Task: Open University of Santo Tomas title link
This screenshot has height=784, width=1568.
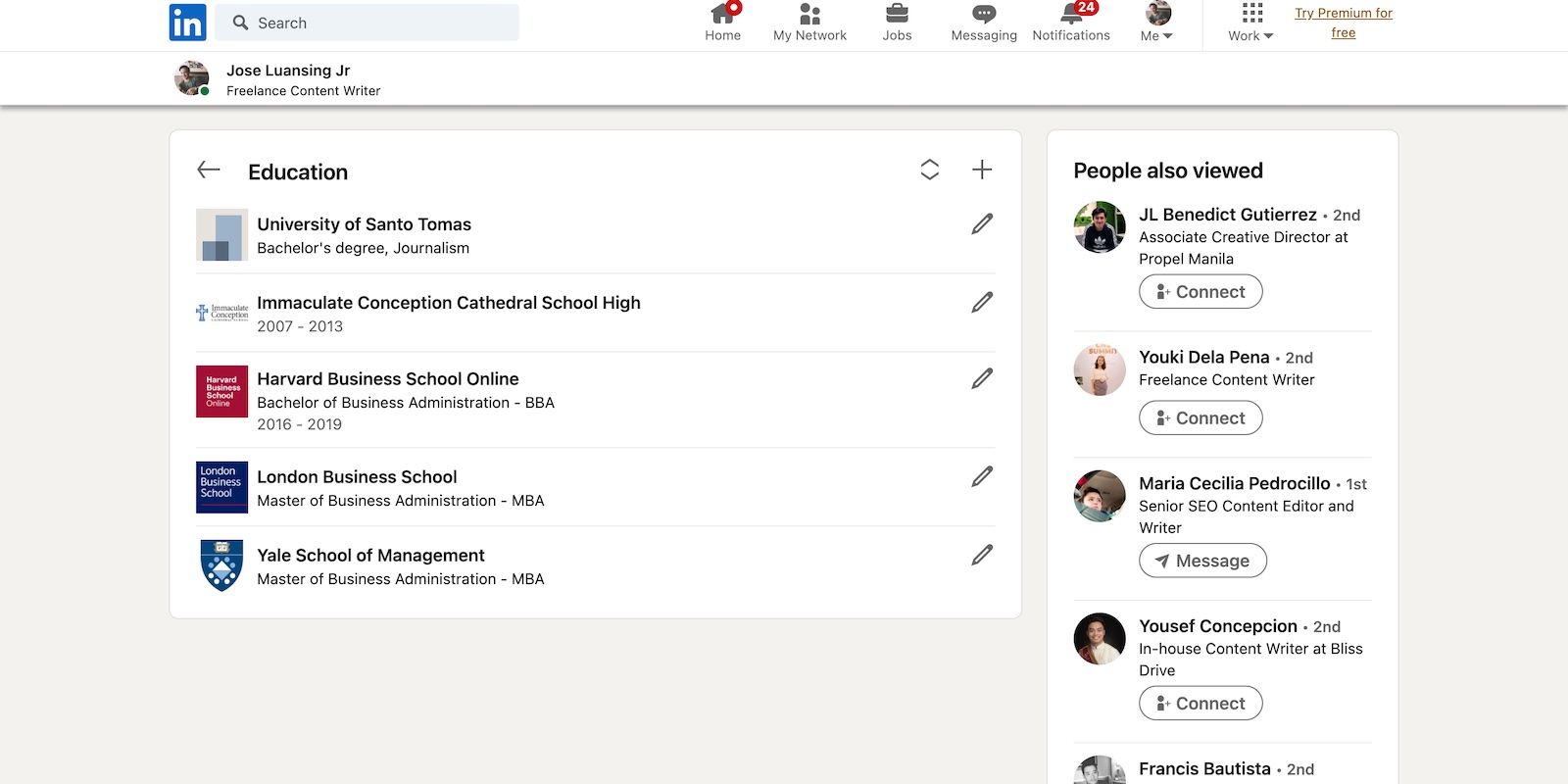Action: pos(364,224)
